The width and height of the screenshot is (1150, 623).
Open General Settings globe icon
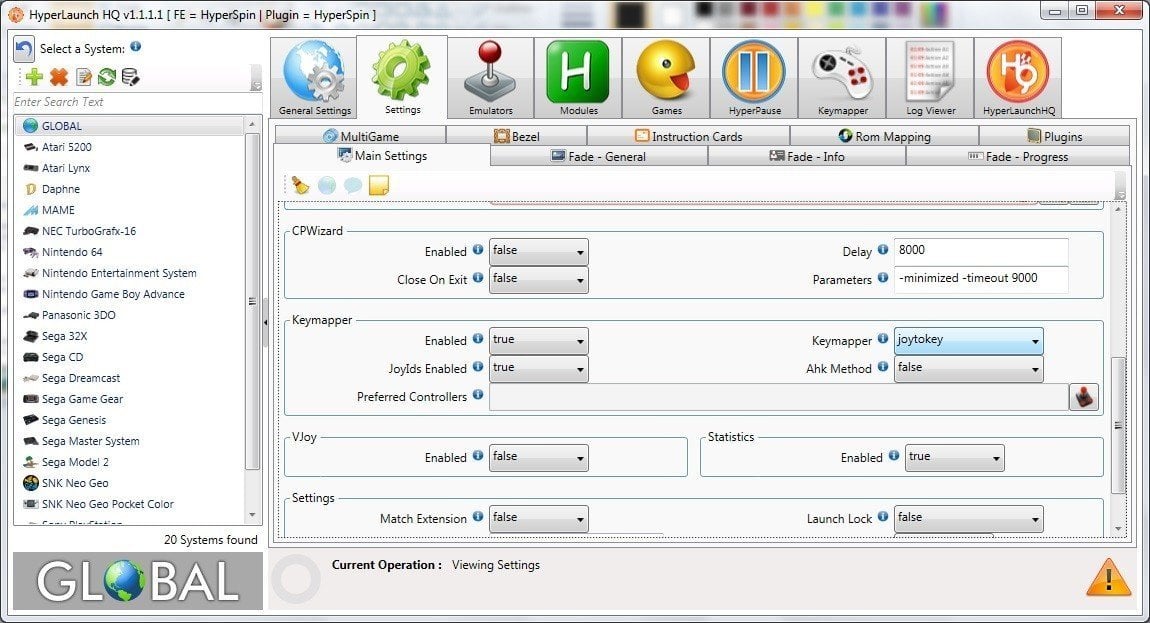click(314, 70)
